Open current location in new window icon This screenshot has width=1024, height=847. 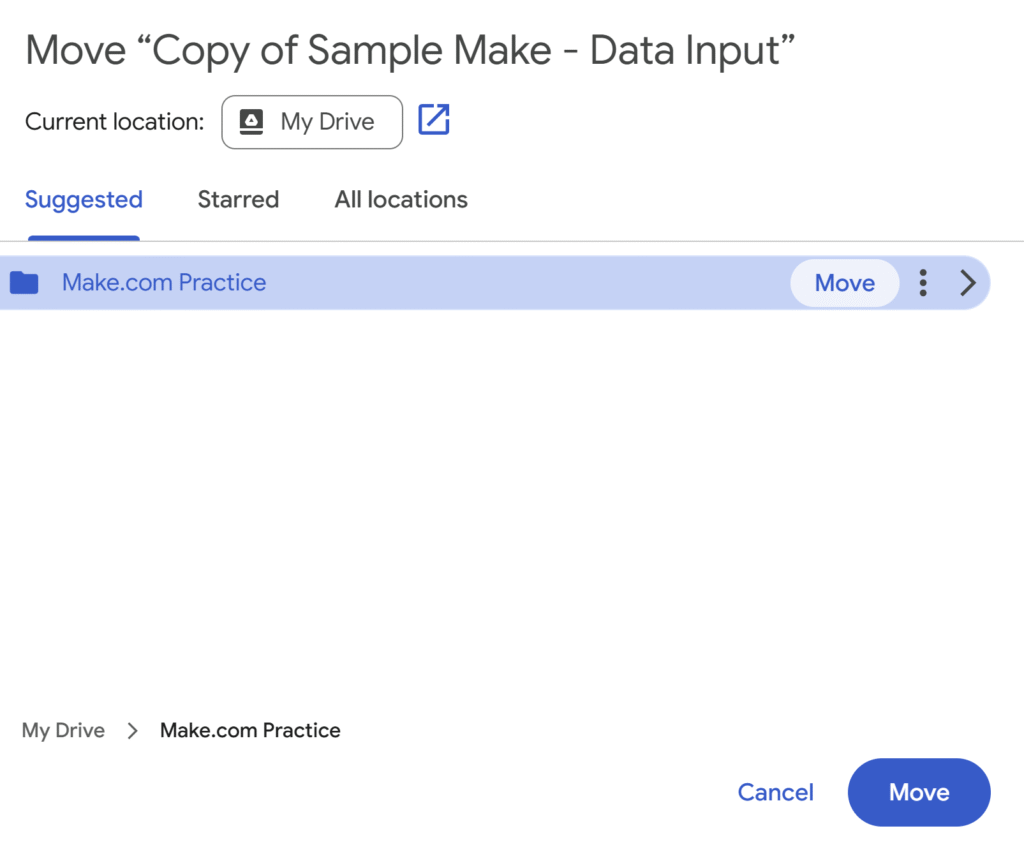click(434, 120)
